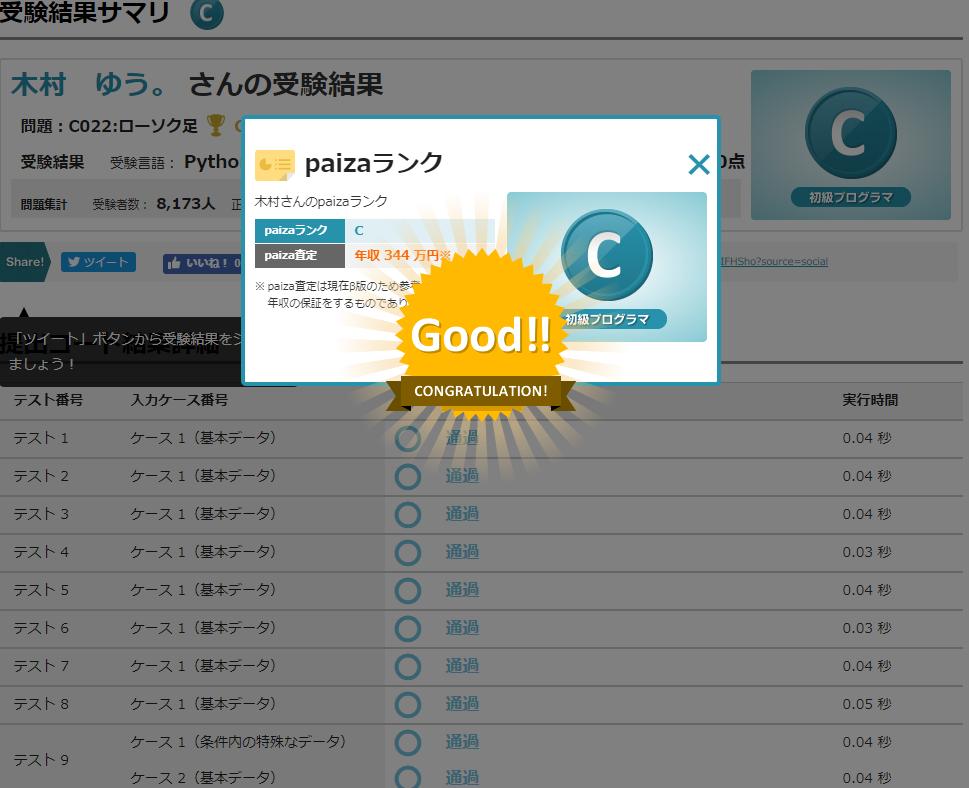Click 問題：C022:ローソク足 title
This screenshot has width=969, height=788.
coord(109,126)
